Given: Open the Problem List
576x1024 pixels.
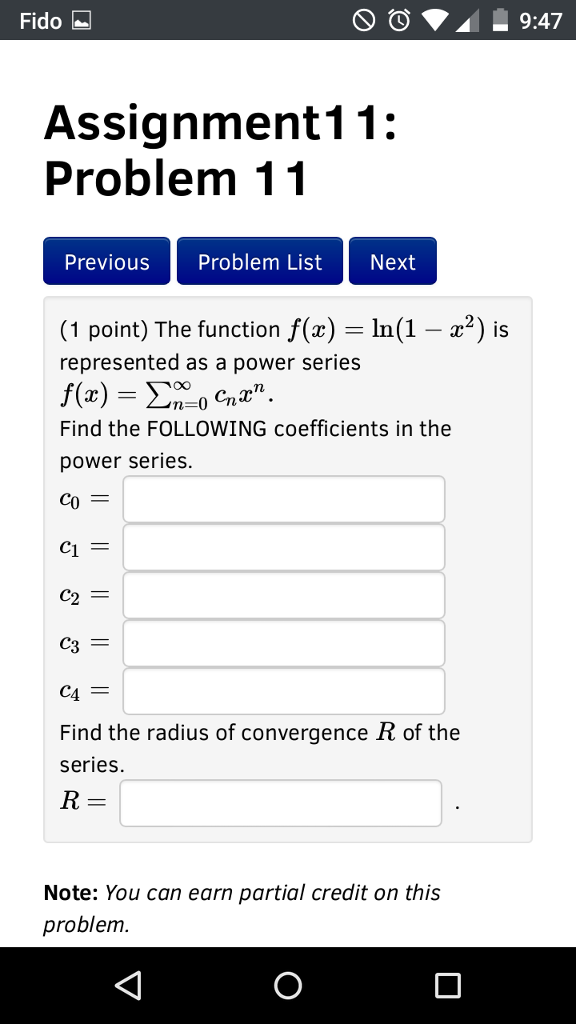Looking at the screenshot, I should (259, 261).
